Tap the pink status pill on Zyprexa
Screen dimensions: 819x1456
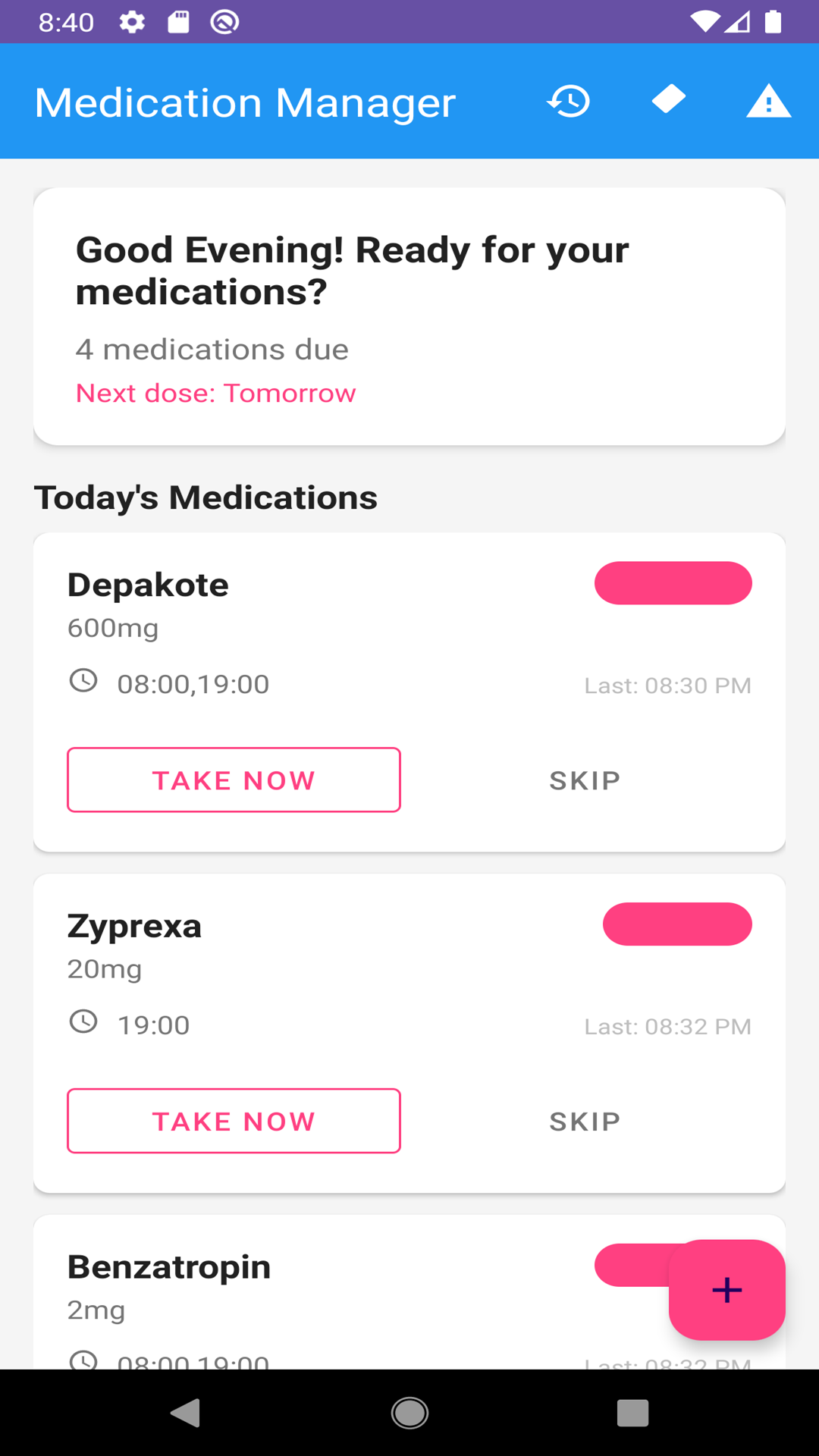[677, 924]
